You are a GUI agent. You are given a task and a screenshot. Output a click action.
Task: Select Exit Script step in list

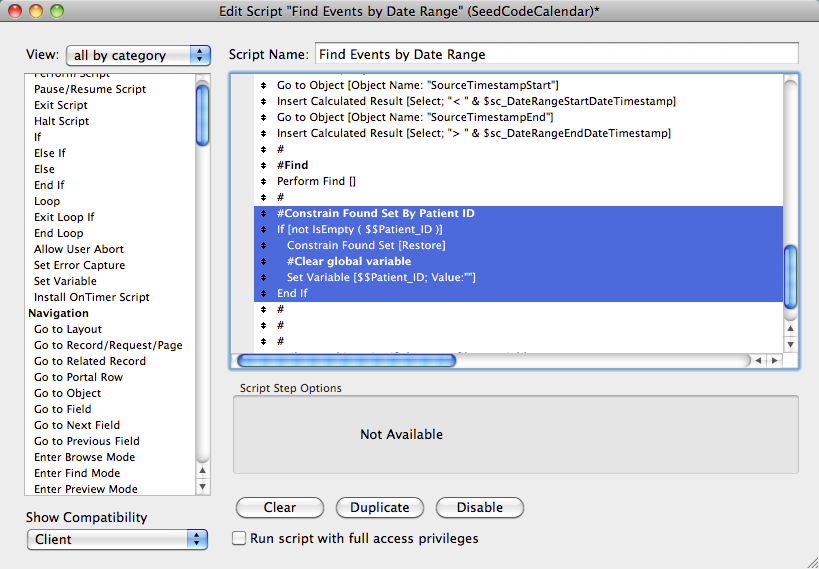coord(61,105)
